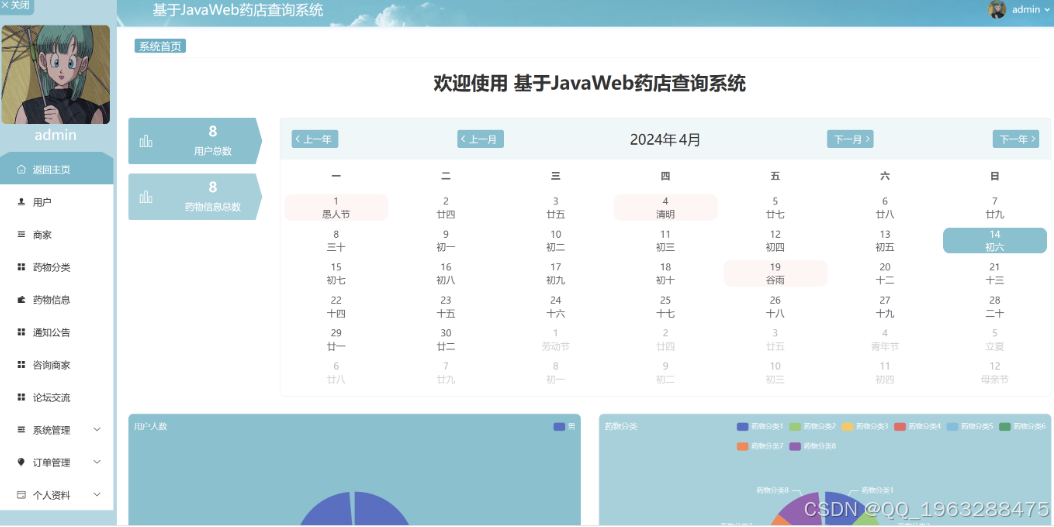Click the 系统首页 breadcrumb tab

160,46
